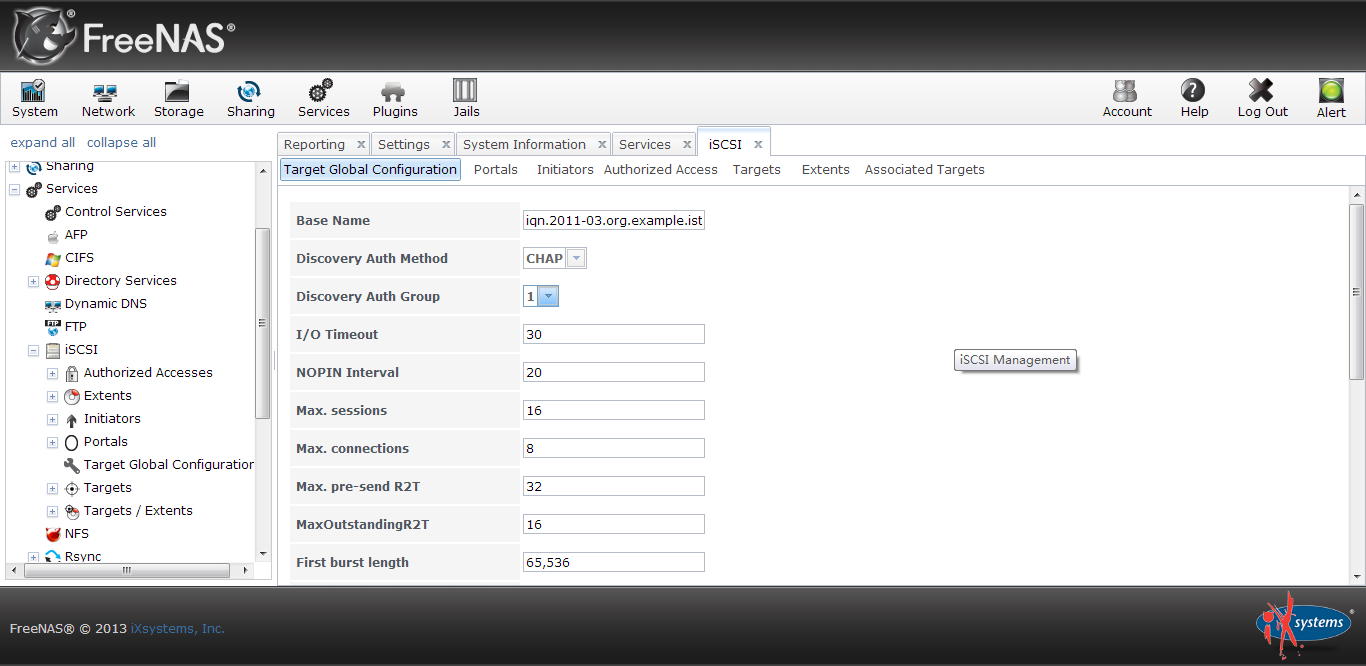Click the Portals circle icon in tree

point(72,442)
